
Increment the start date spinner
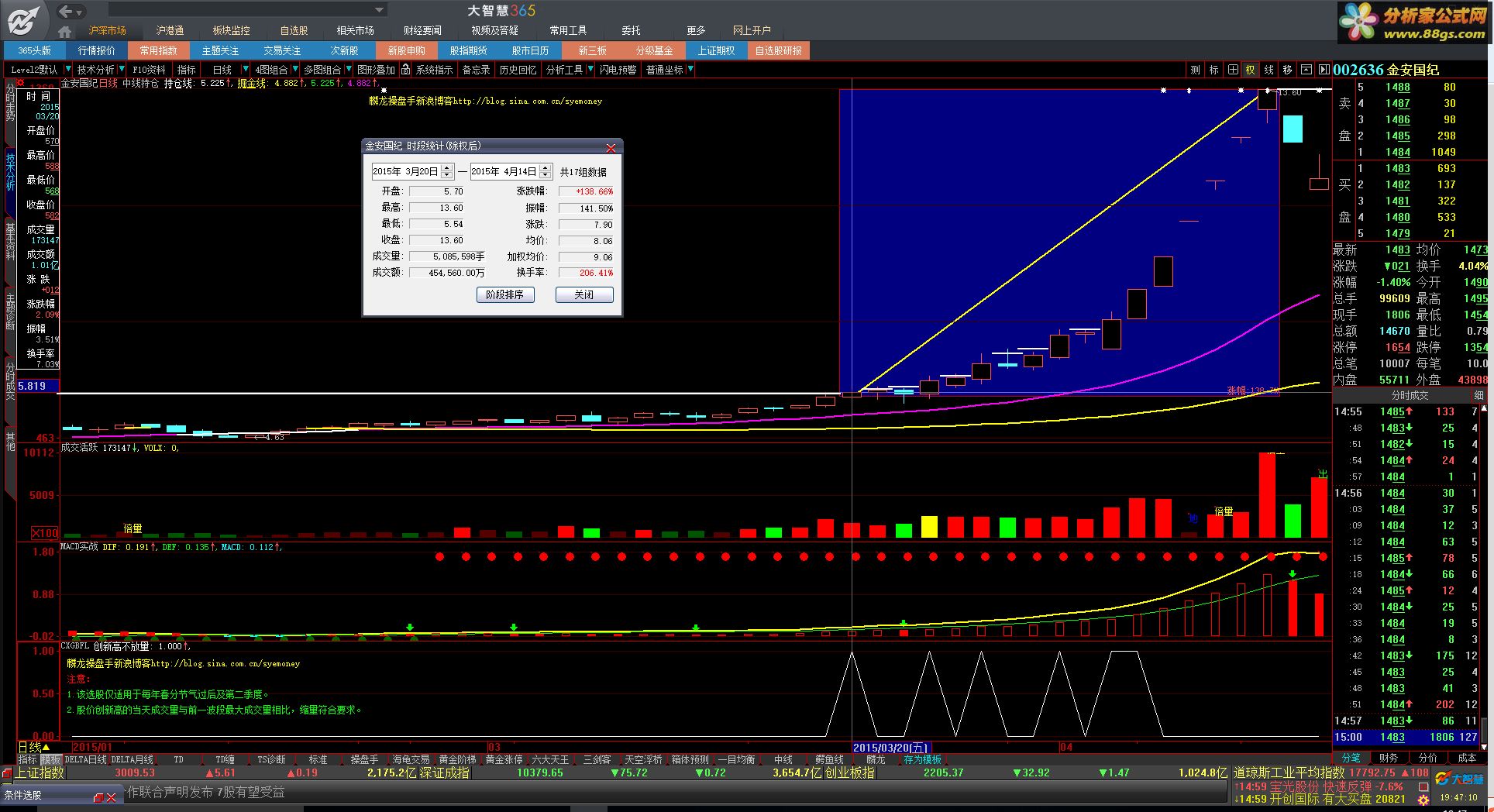pos(447,168)
